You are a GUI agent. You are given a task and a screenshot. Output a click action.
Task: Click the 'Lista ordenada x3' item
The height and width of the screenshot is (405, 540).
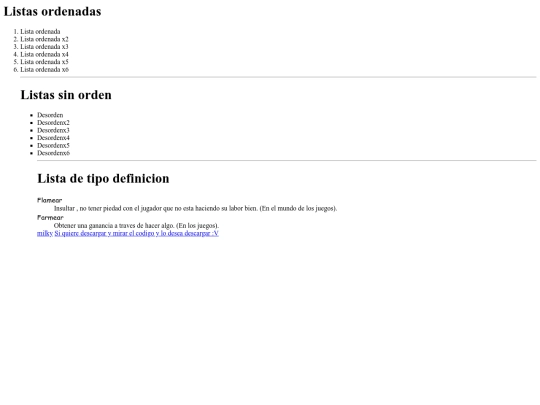[44, 46]
